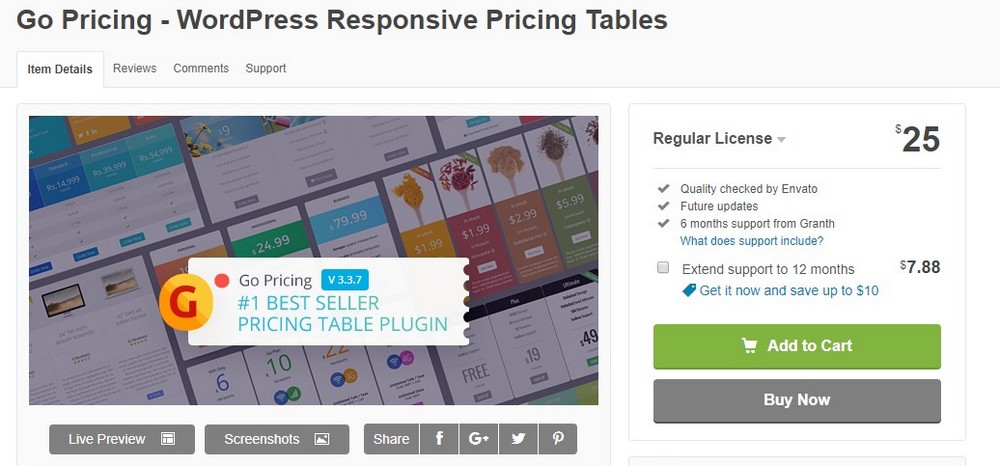The image size is (1000, 466).
Task: Click the image icon on the Screenshots button
Action: tap(321, 439)
